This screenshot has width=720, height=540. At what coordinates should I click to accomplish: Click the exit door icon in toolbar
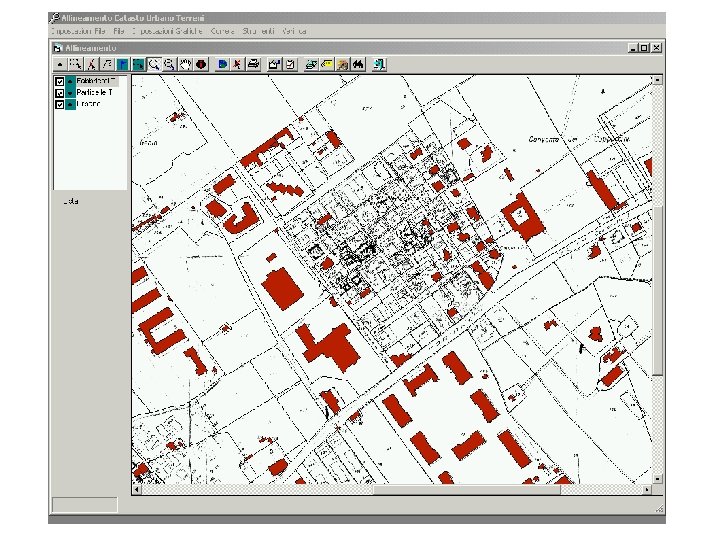pos(380,64)
